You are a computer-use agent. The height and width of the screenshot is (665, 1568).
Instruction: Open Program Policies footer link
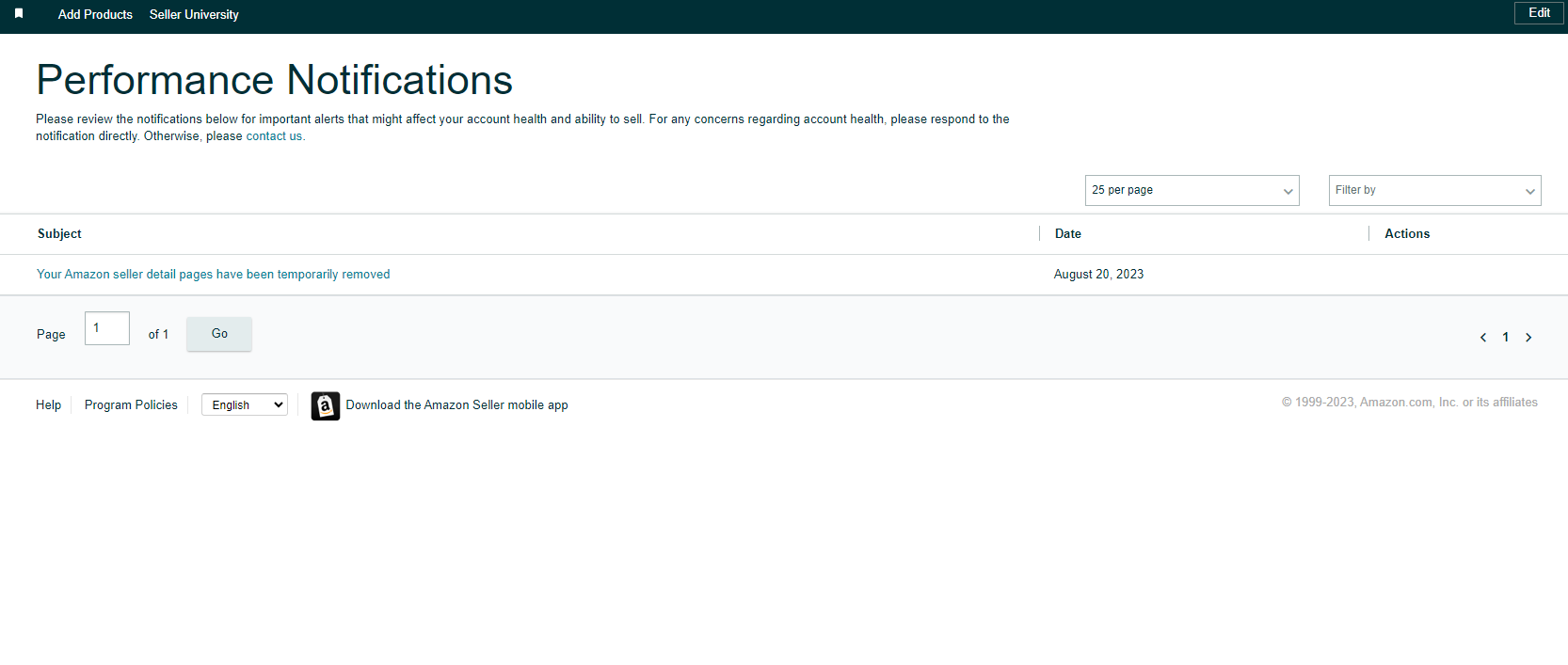(131, 405)
